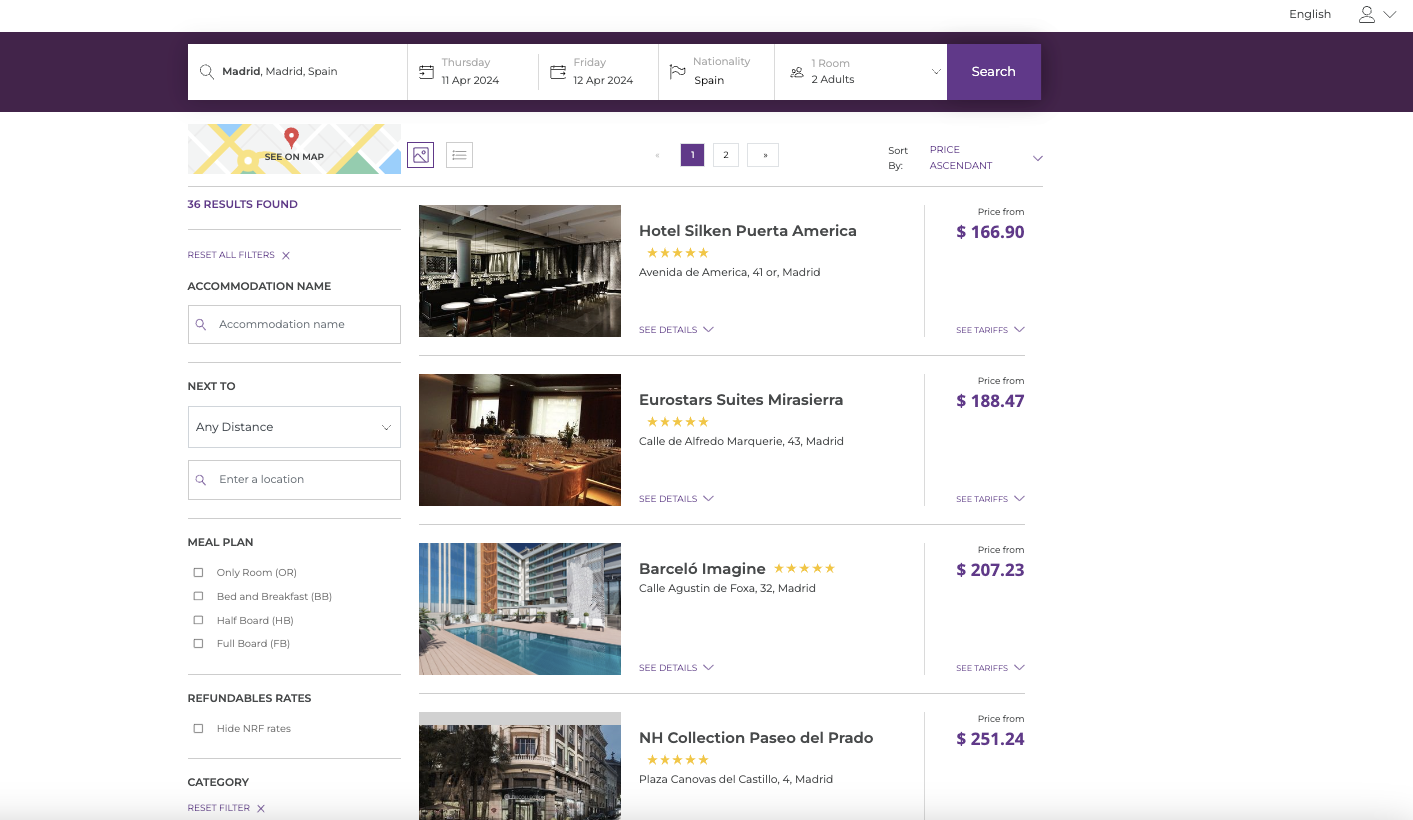The width and height of the screenshot is (1413, 820).
Task: Select Full Board (FB) meal plan
Action: point(198,644)
